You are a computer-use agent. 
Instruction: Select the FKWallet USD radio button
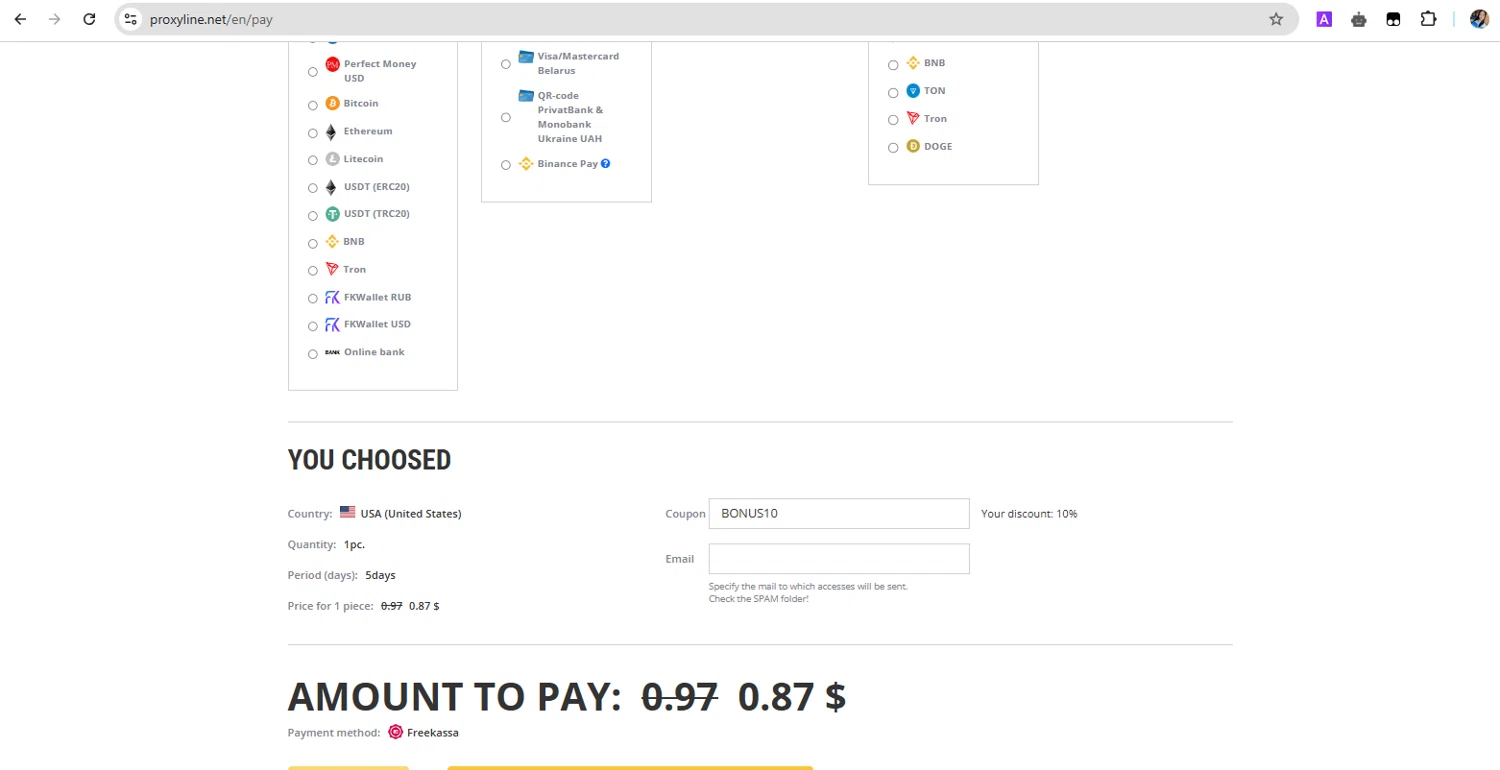[313, 326]
